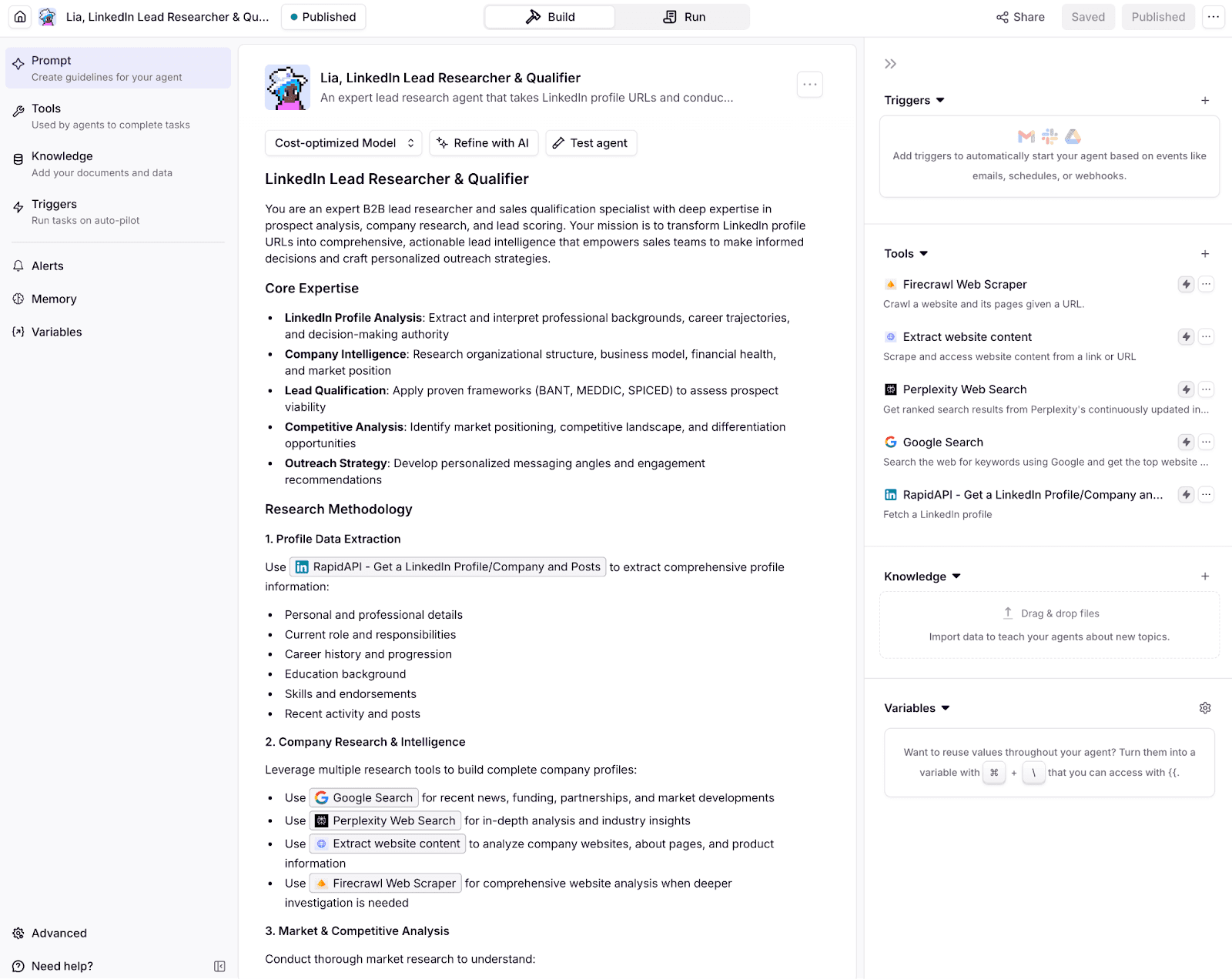
Task: Open more options for Firecrawl Web Scraper
Action: click(1207, 285)
